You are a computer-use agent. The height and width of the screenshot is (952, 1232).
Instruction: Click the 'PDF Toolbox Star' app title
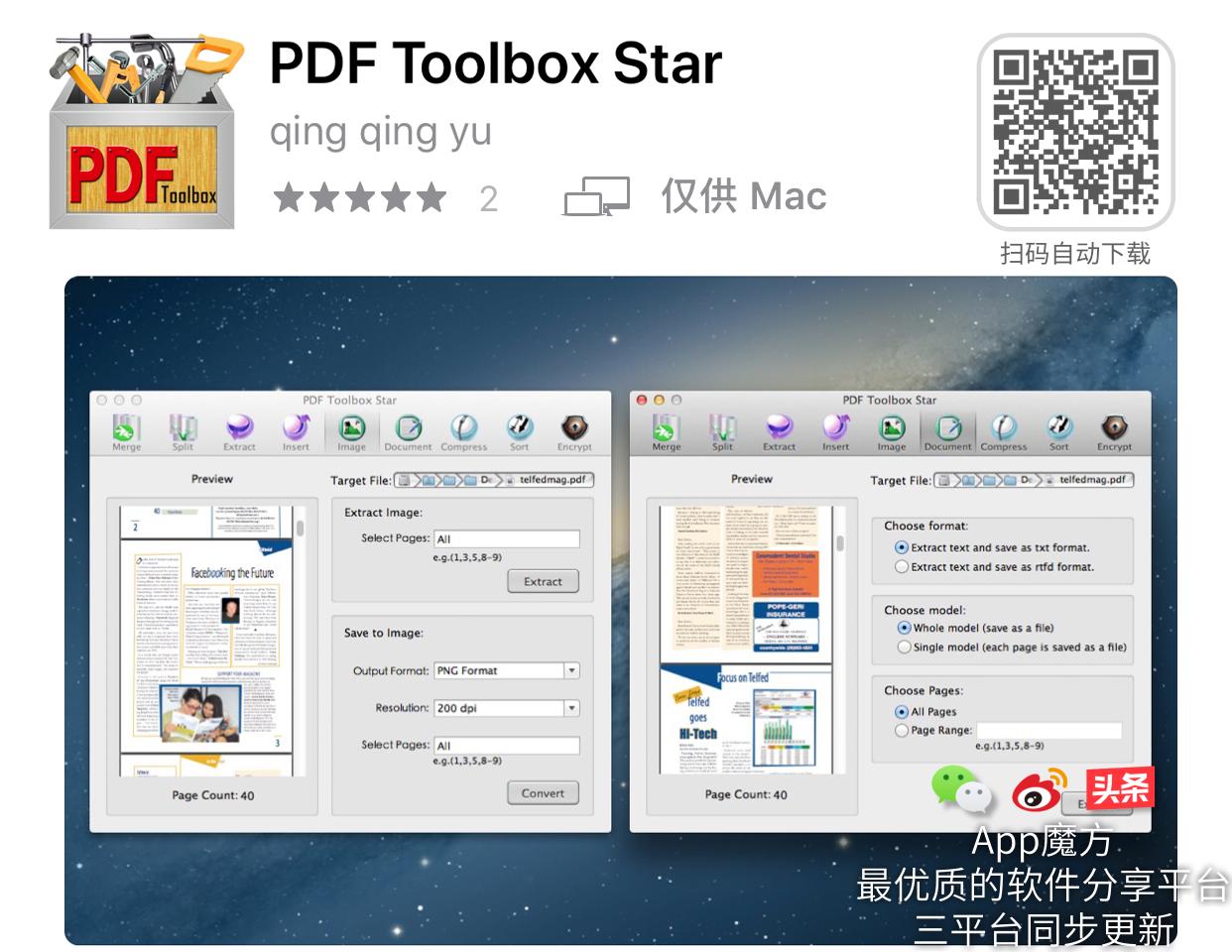coord(496,63)
